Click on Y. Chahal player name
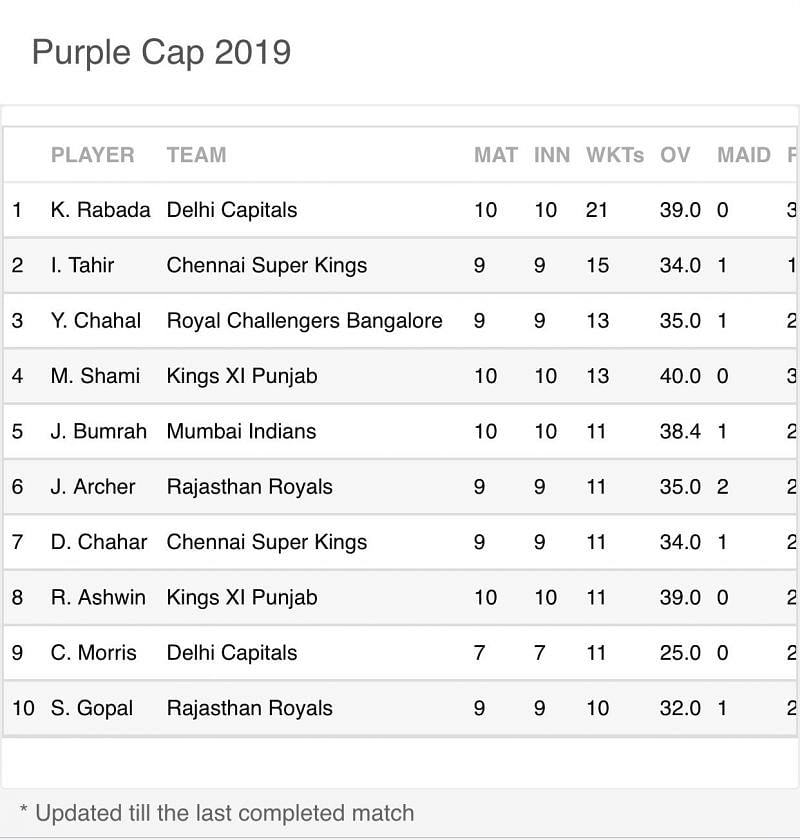 coord(96,321)
